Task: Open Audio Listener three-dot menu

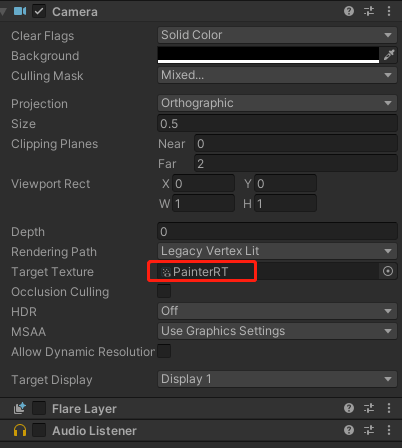Action: point(389,430)
